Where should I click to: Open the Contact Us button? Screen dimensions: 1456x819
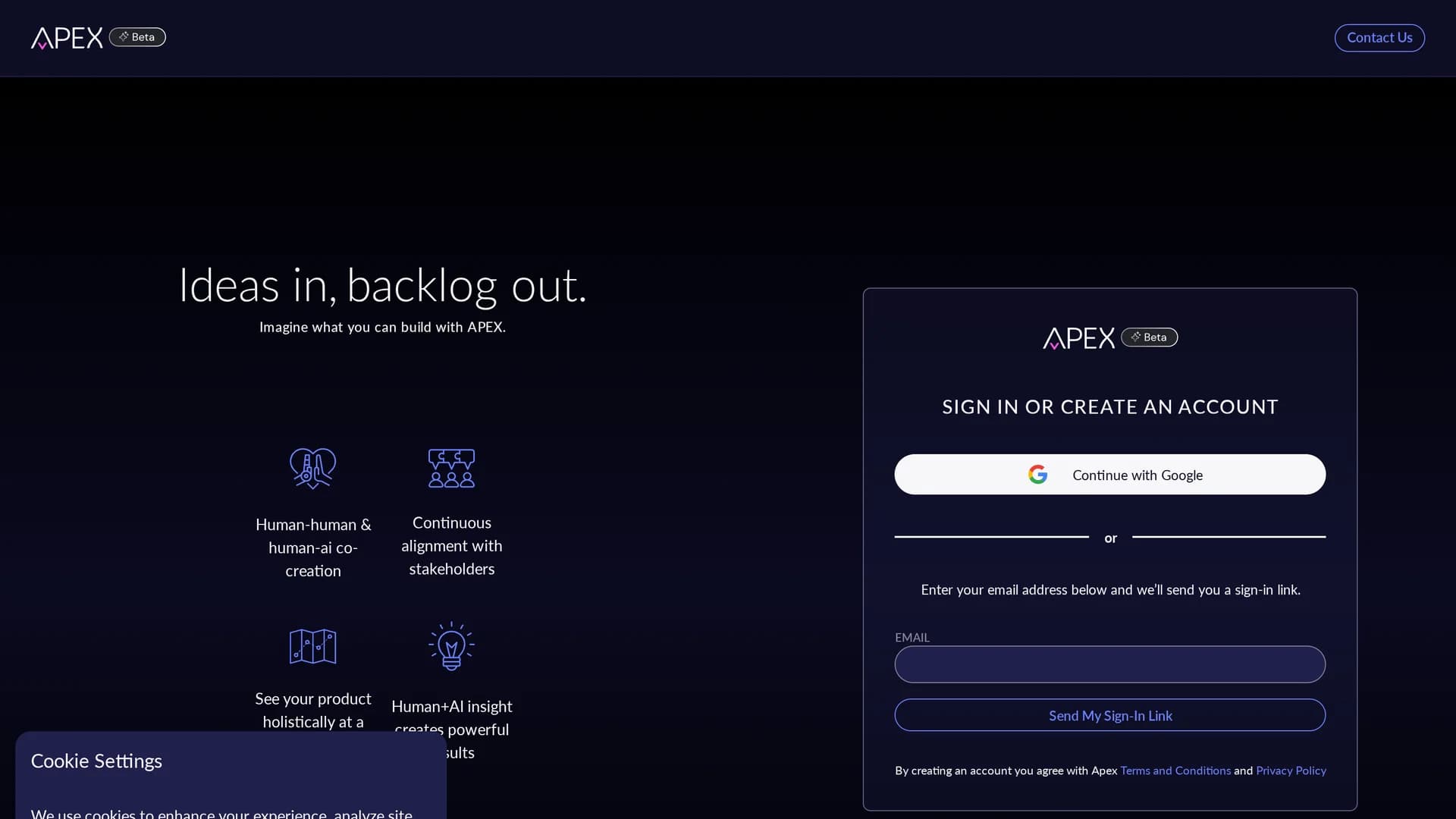point(1379,38)
